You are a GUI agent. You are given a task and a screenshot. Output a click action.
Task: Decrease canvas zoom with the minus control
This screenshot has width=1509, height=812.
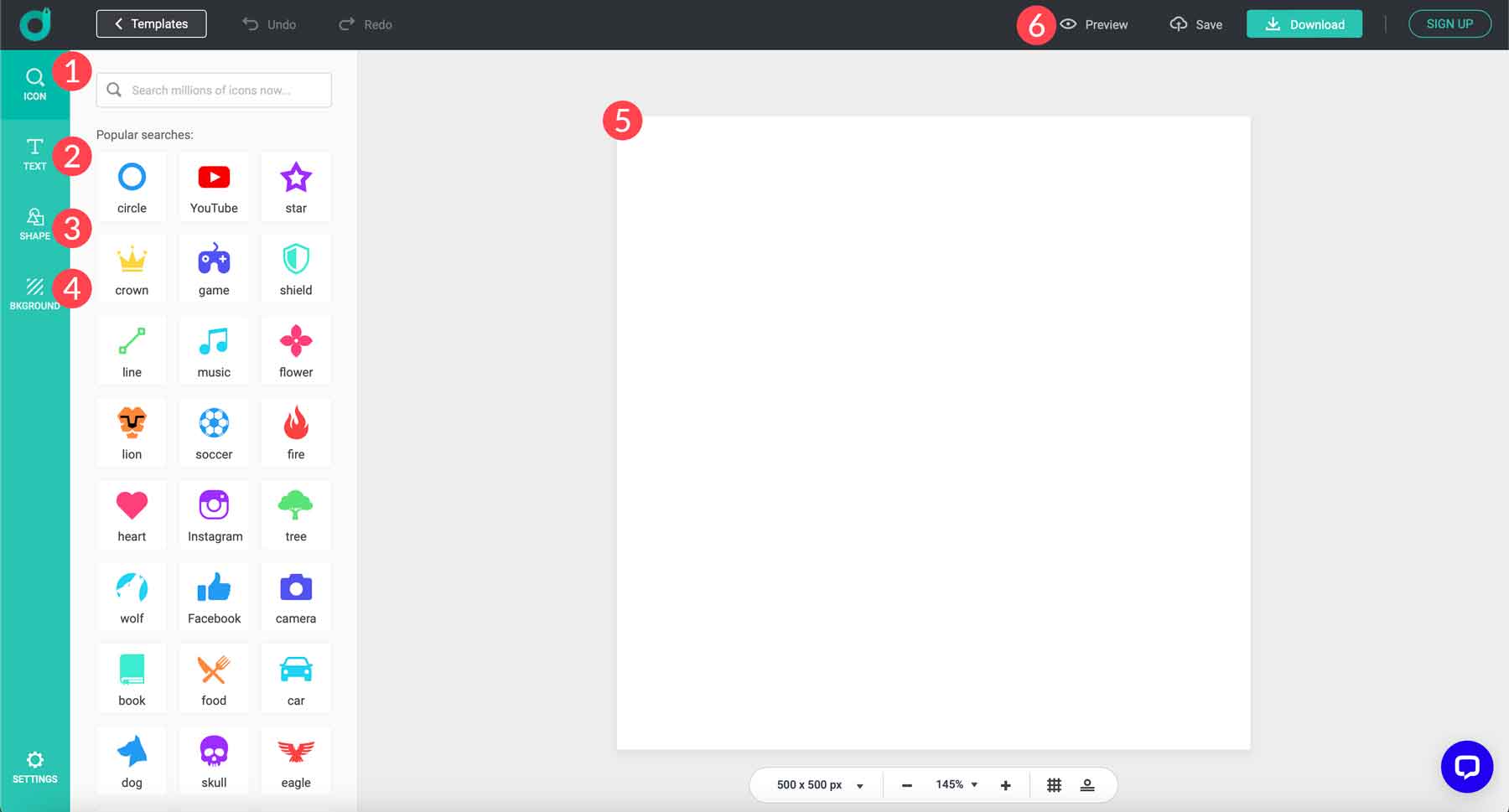906,785
